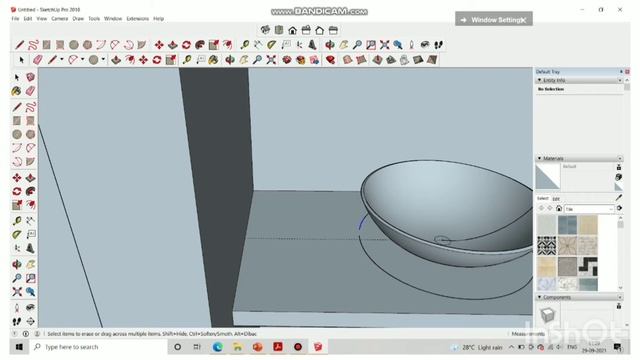Select the Paint Bucket tool in left toolbar
640x360 pixels.
tap(17, 91)
